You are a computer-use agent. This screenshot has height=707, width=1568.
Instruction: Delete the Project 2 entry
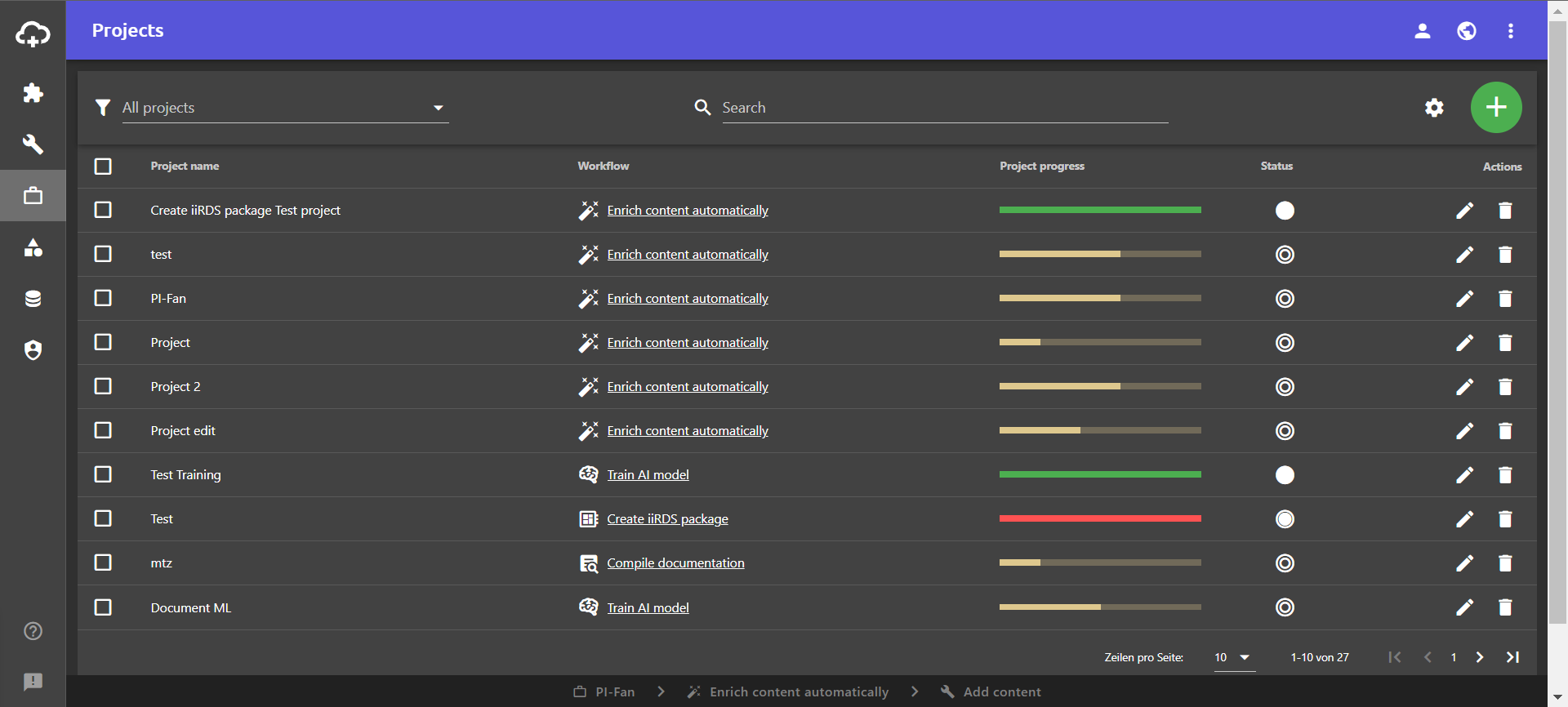pyautogui.click(x=1505, y=387)
